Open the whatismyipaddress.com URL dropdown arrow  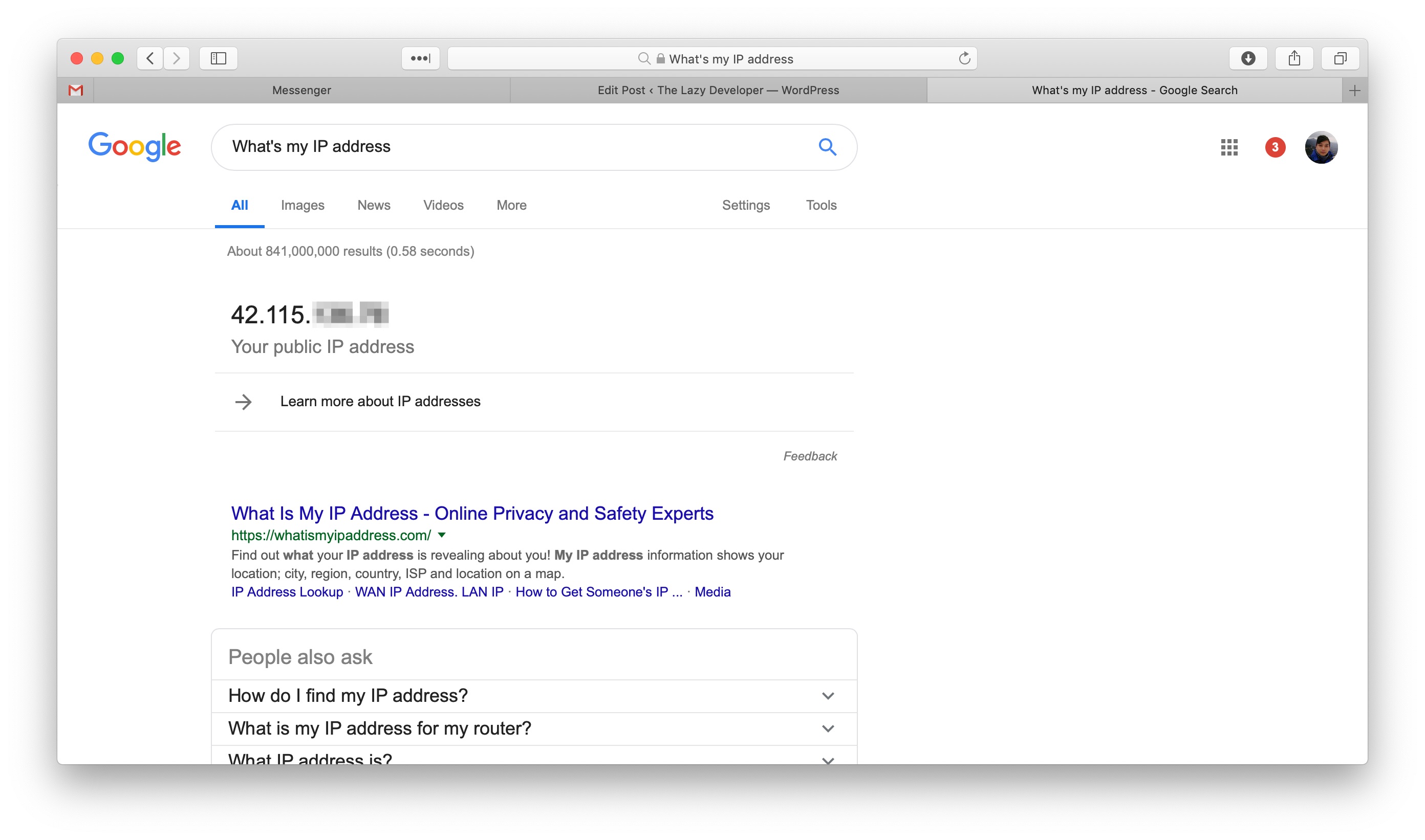coord(442,535)
